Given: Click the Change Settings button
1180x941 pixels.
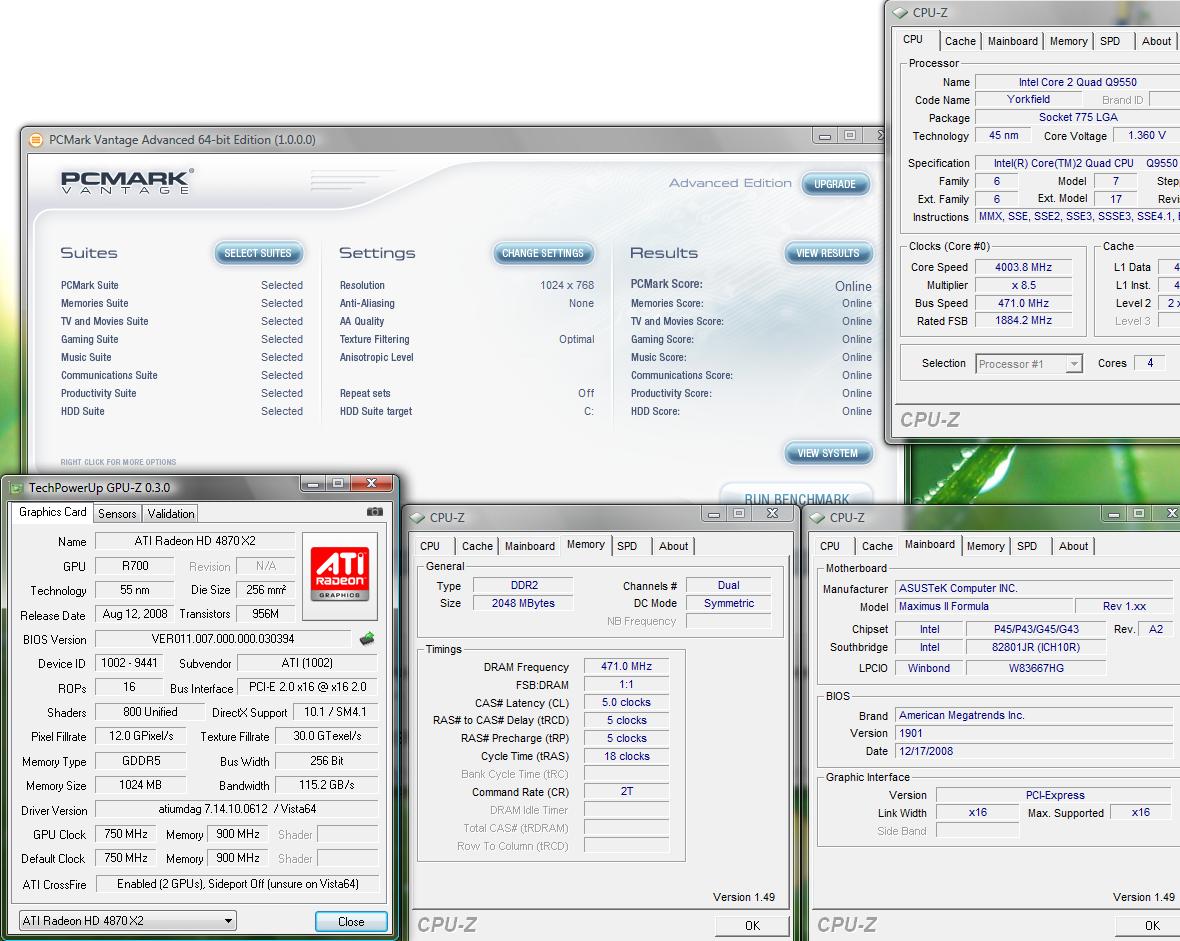Looking at the screenshot, I should (543, 253).
